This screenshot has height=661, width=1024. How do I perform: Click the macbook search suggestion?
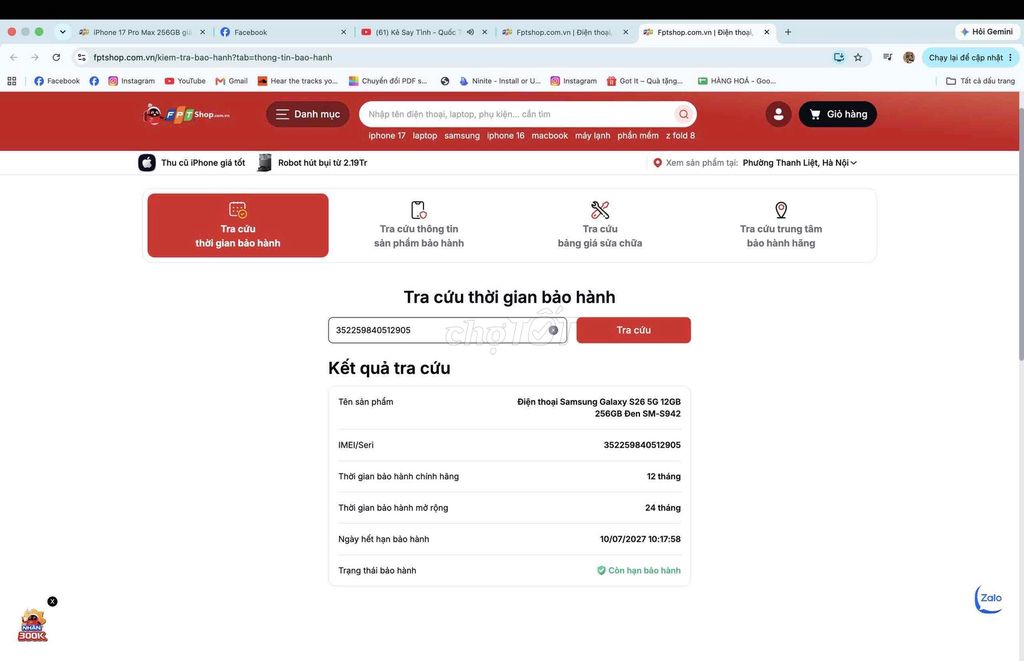pos(549,136)
